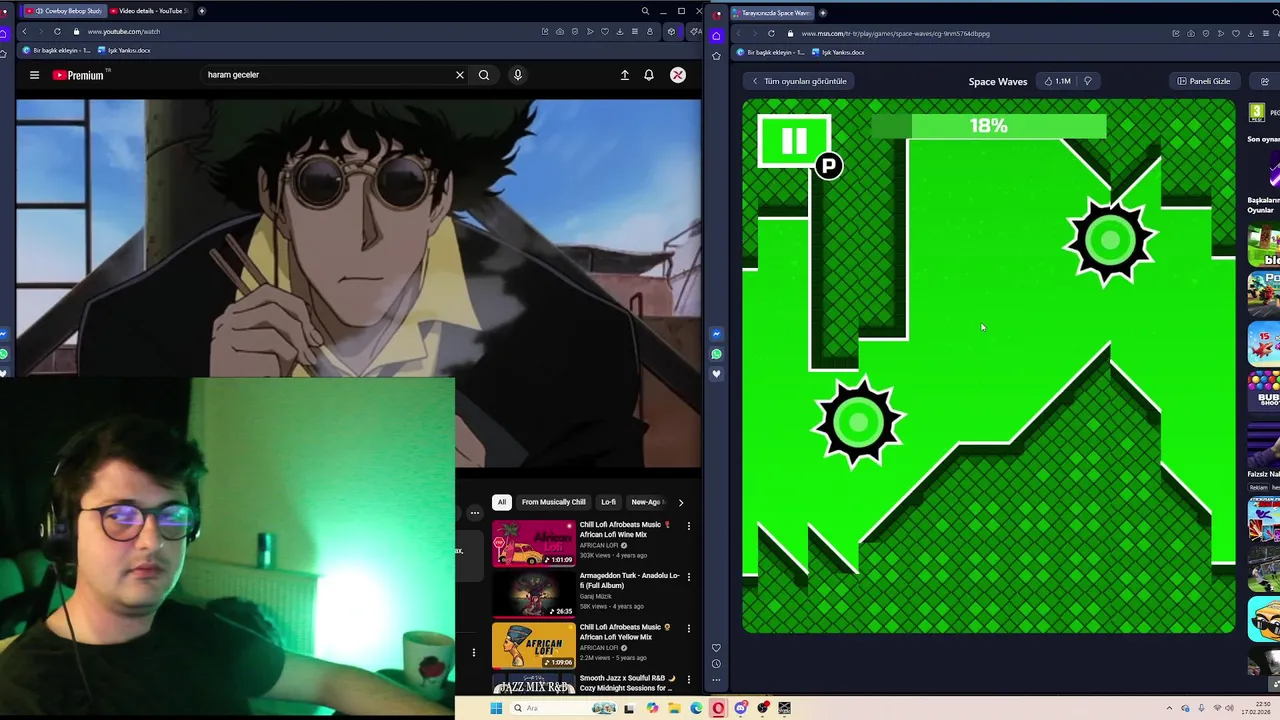Open more options for Armageddon Turk video
This screenshot has width=1280, height=720.
coord(688,576)
